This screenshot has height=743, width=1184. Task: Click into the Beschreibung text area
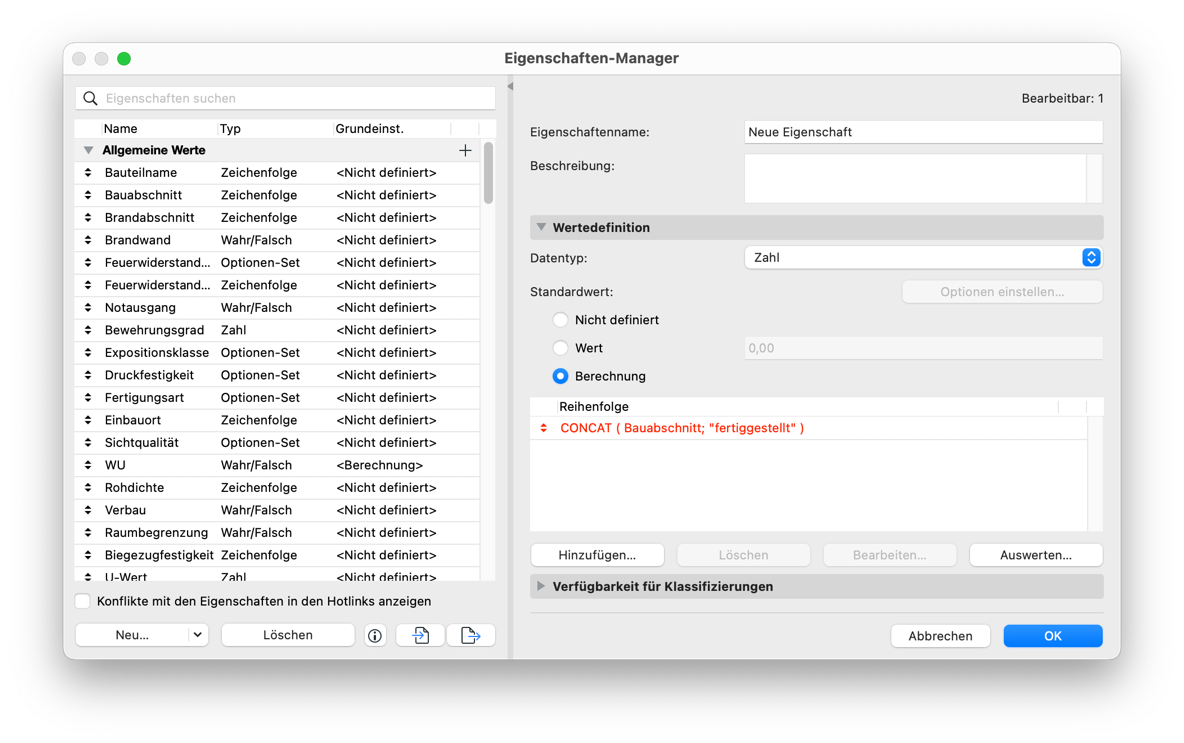pyautogui.click(x=915, y=179)
